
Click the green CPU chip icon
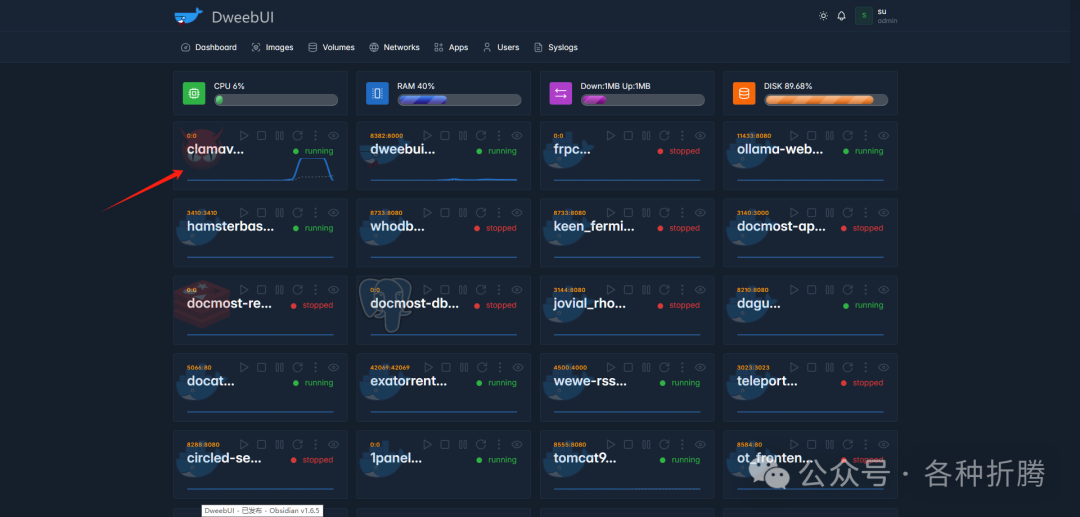(194, 93)
